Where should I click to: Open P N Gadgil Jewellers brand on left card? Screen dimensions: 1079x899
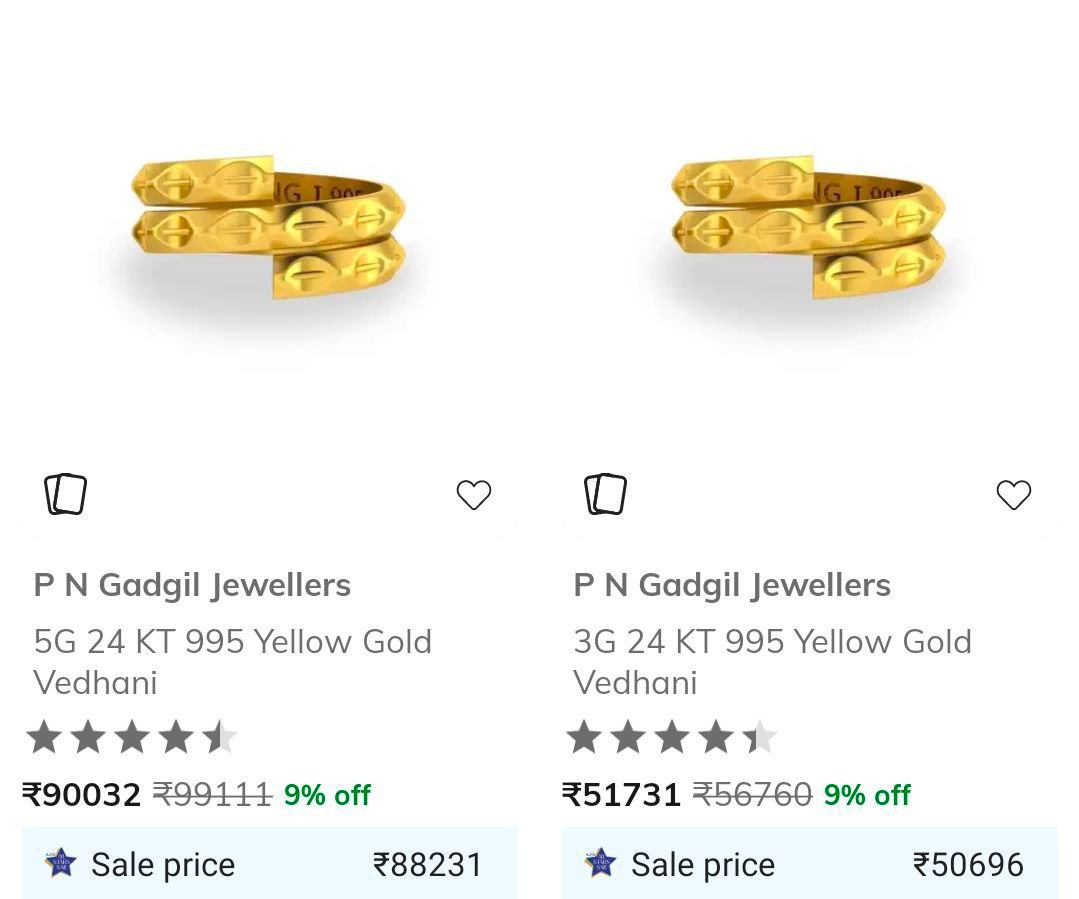[192, 585]
